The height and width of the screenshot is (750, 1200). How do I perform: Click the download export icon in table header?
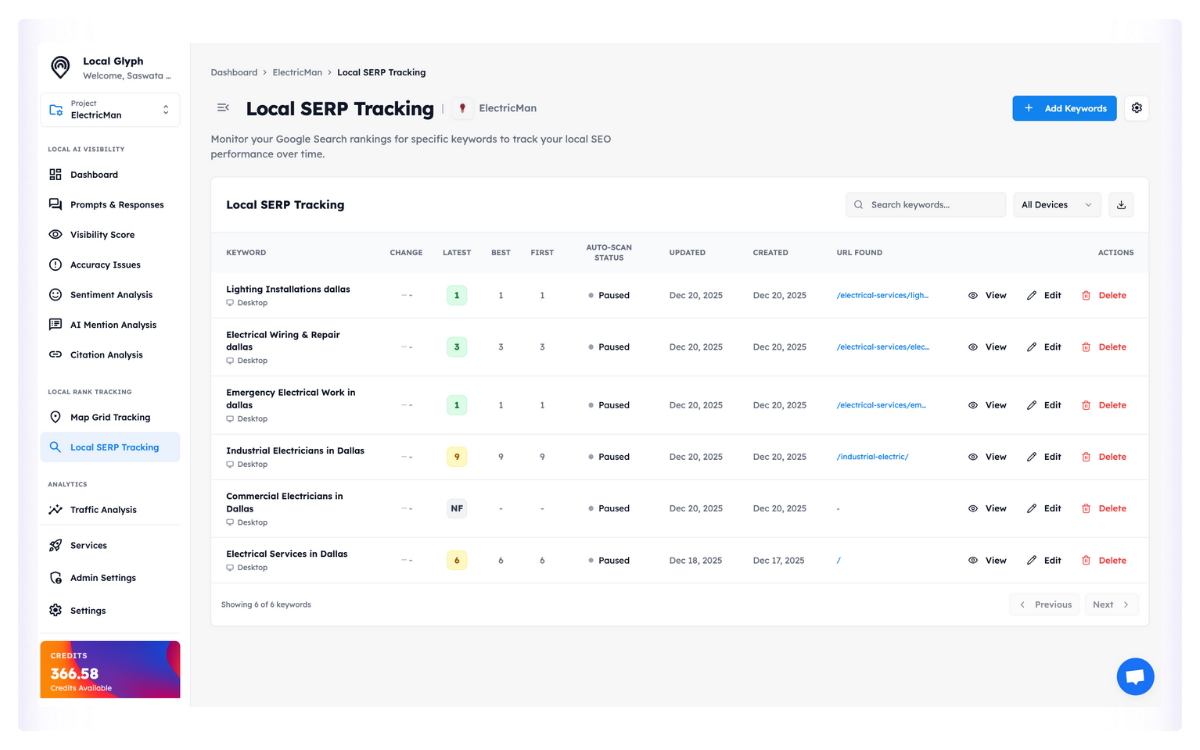(1121, 205)
